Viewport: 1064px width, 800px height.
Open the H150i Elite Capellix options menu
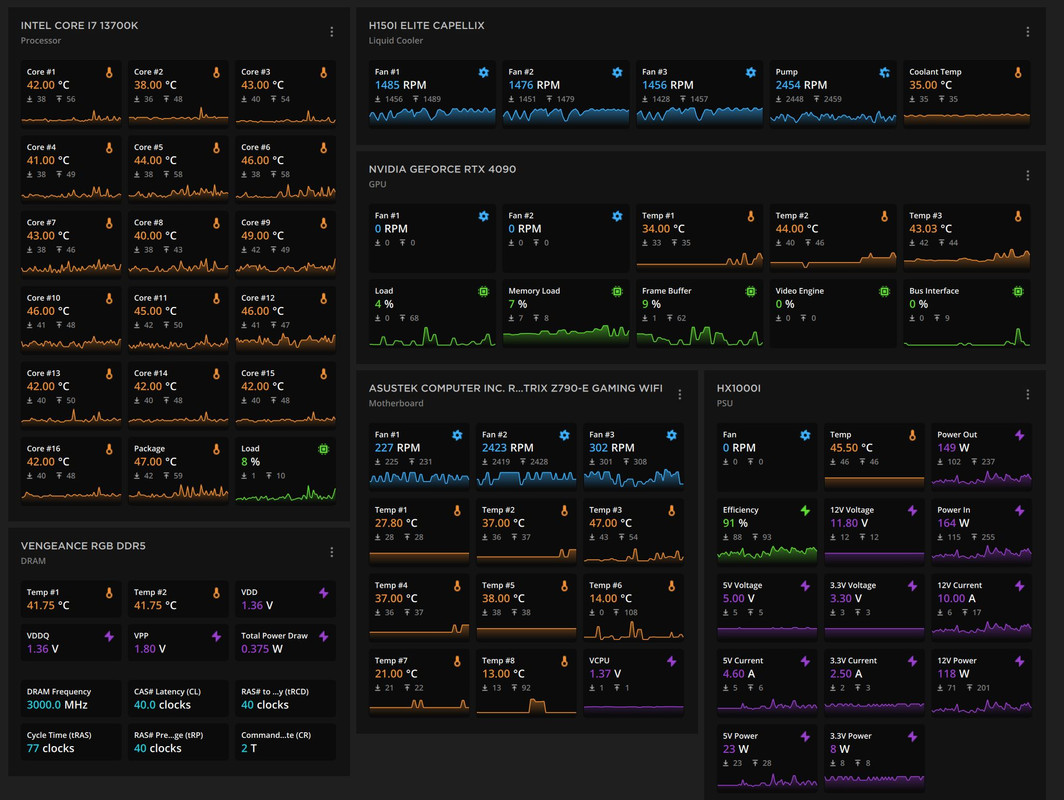tap(1027, 32)
